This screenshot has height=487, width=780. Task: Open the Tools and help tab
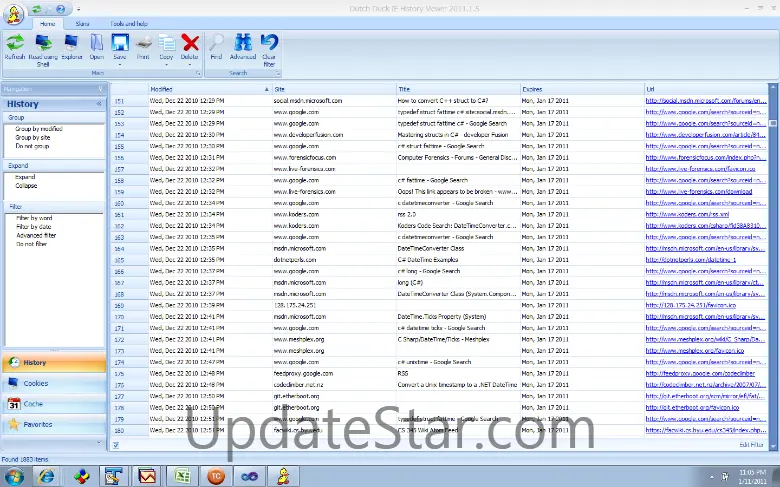tap(129, 23)
